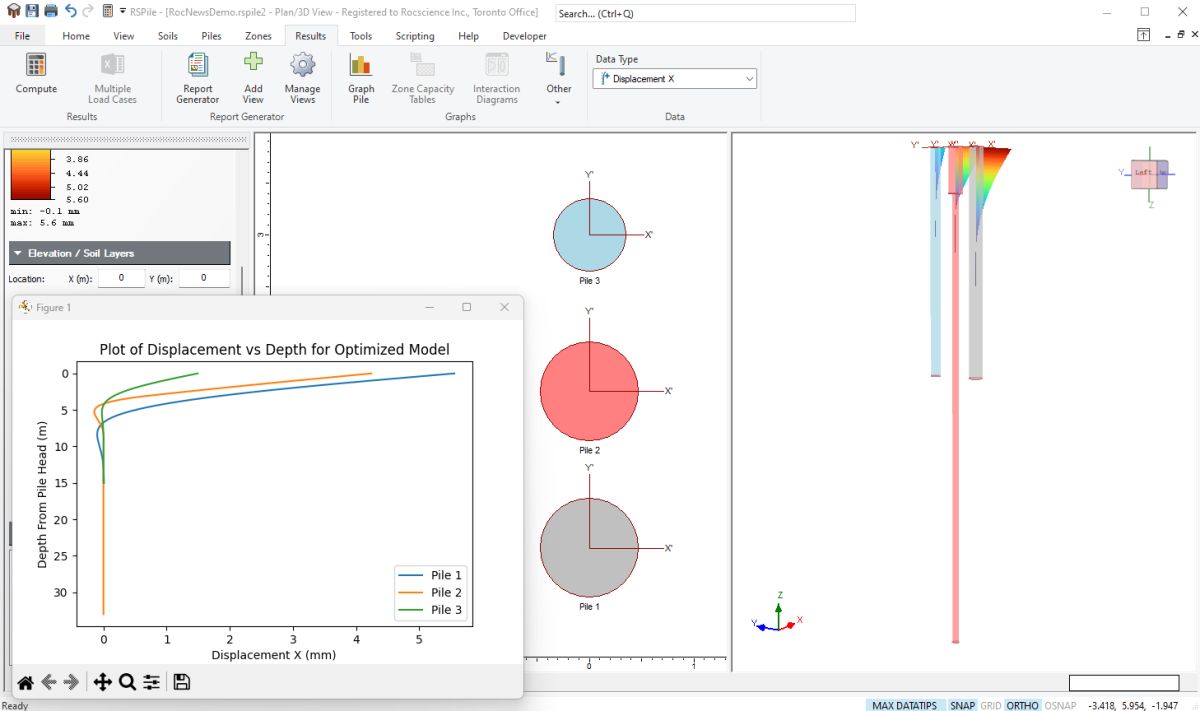The width and height of the screenshot is (1200, 711).
Task: Reset the Figure 1 plot with Home icon
Action: tap(25, 682)
